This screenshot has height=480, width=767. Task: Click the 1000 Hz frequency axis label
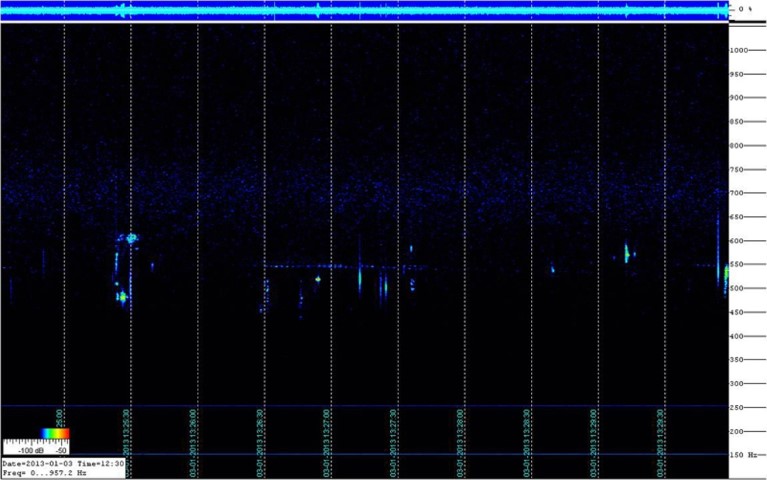pos(739,50)
